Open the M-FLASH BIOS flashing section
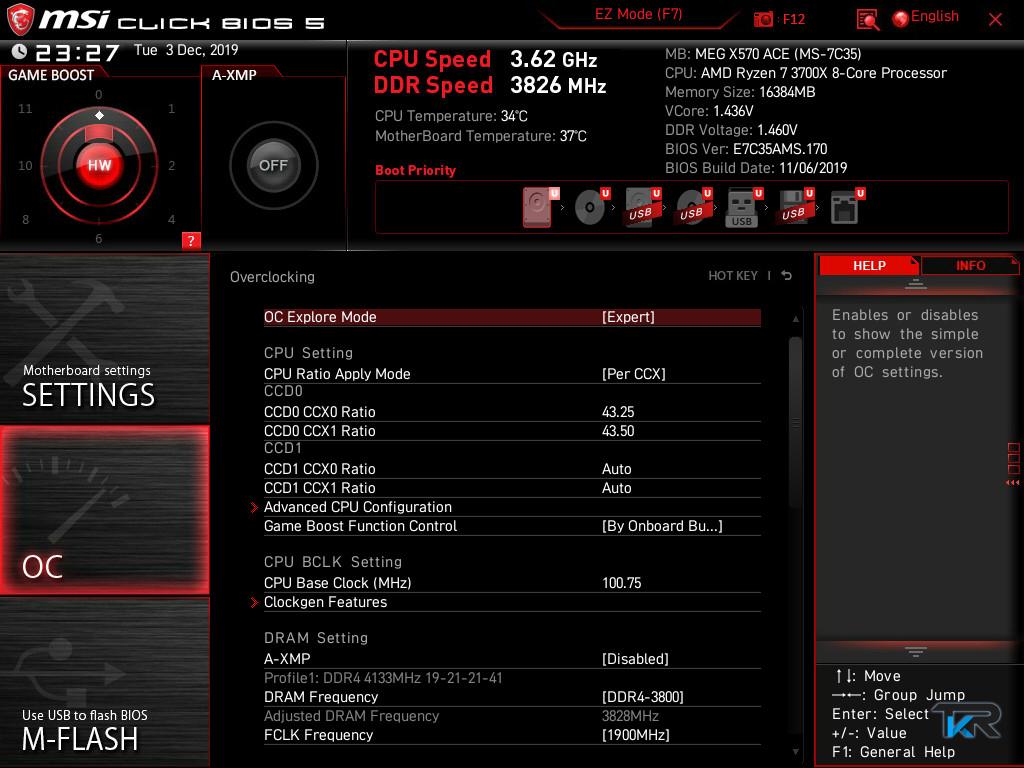 tap(104, 682)
